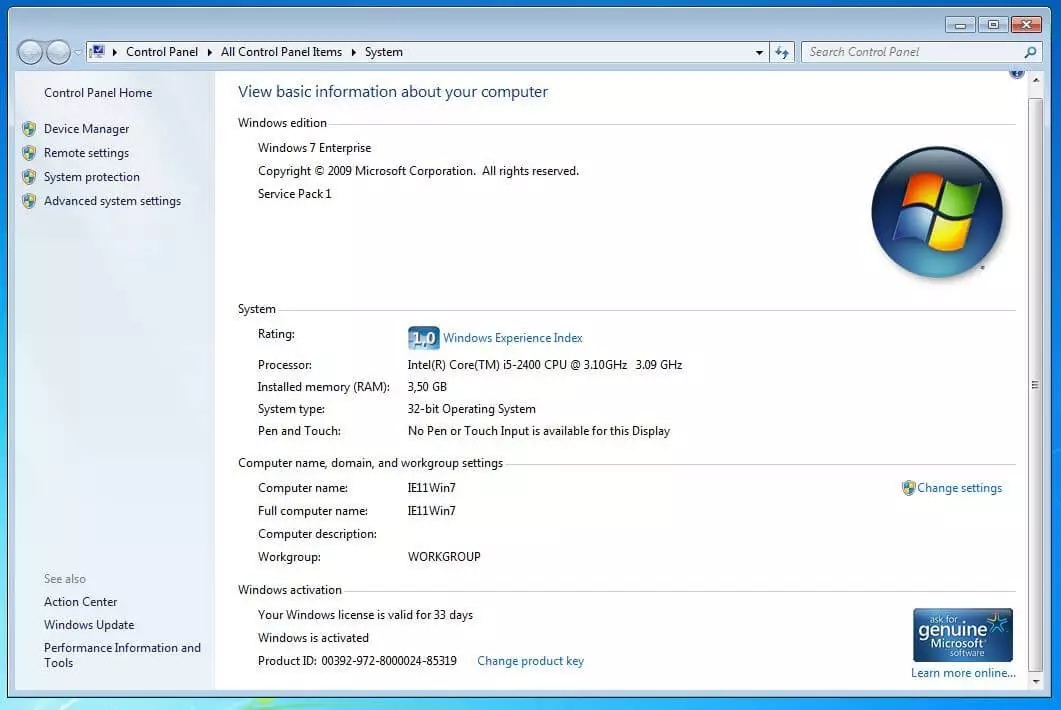Open Action Center under See also
This screenshot has height=710, width=1061.
coord(81,602)
